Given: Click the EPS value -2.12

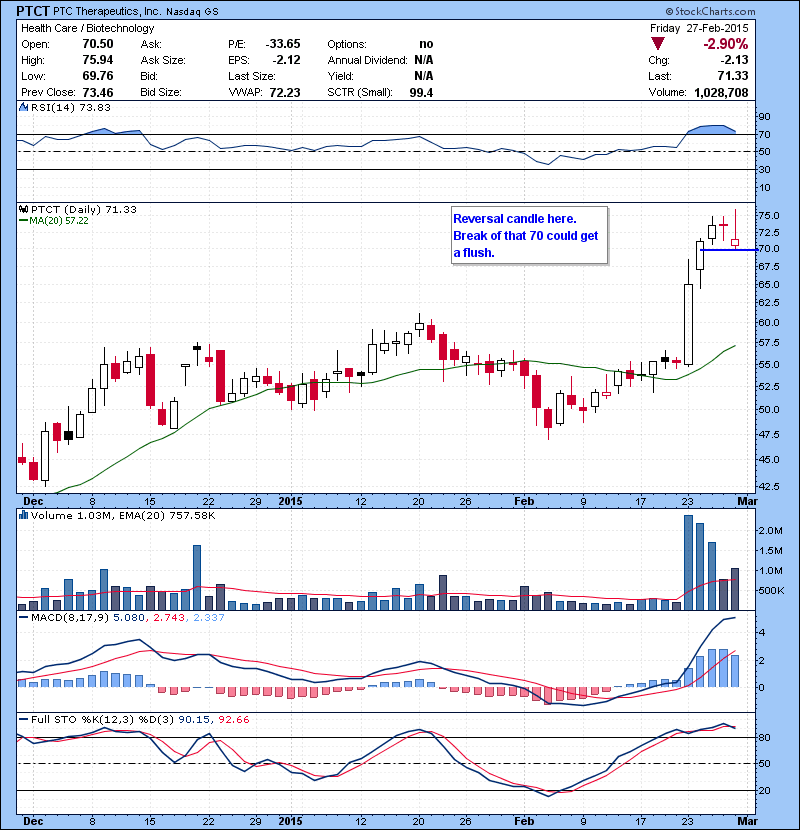Looking at the screenshot, I should pyautogui.click(x=286, y=60).
